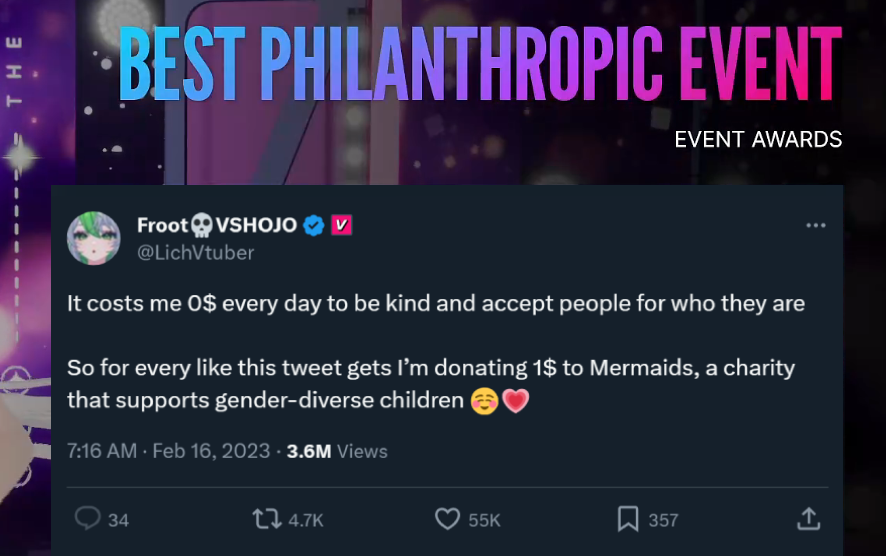Click the blue verified checkmark badge

pyautogui.click(x=314, y=225)
